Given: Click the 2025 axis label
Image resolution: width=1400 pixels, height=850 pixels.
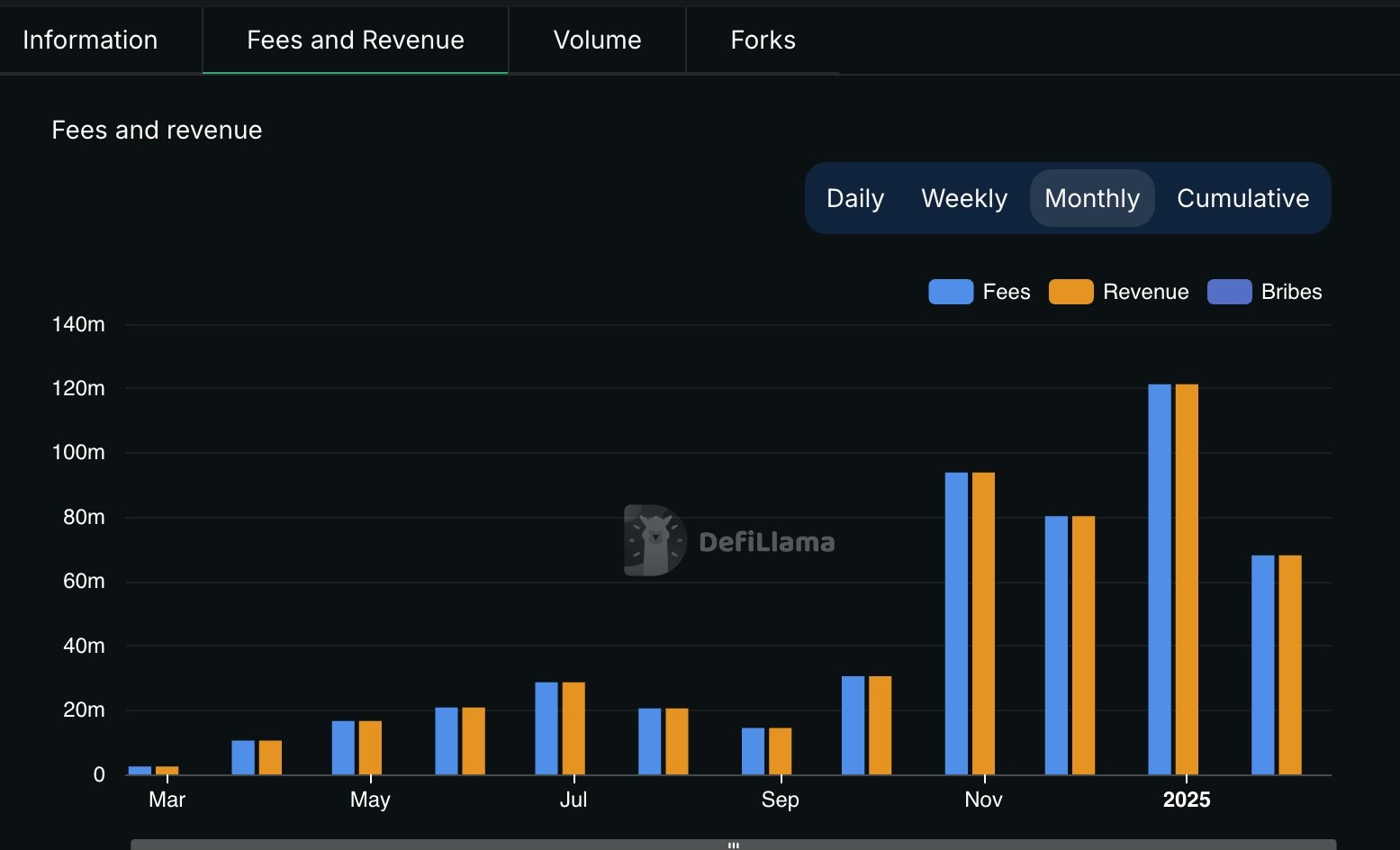Looking at the screenshot, I should [1187, 800].
